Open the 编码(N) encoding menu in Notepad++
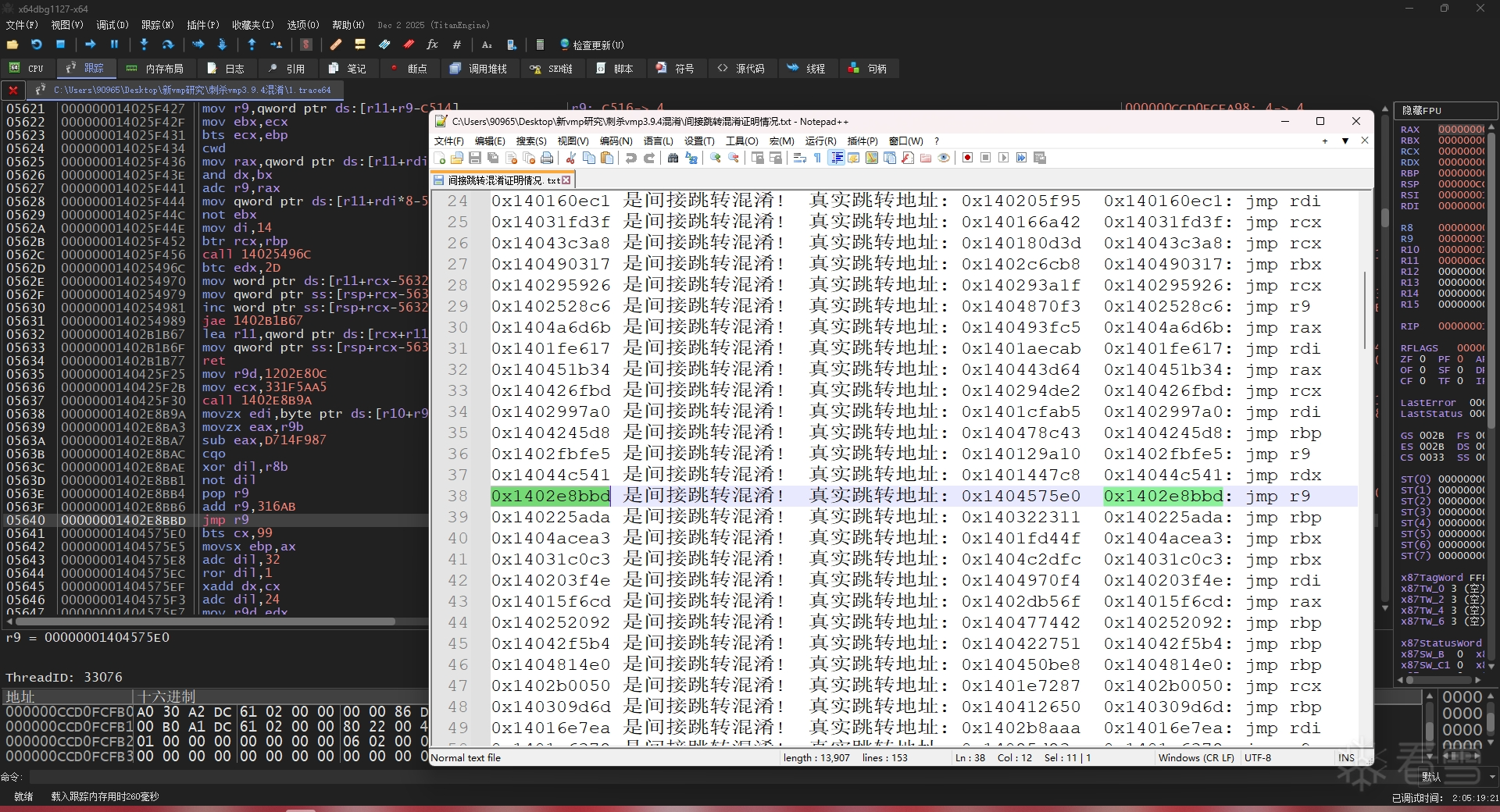 [x=616, y=141]
